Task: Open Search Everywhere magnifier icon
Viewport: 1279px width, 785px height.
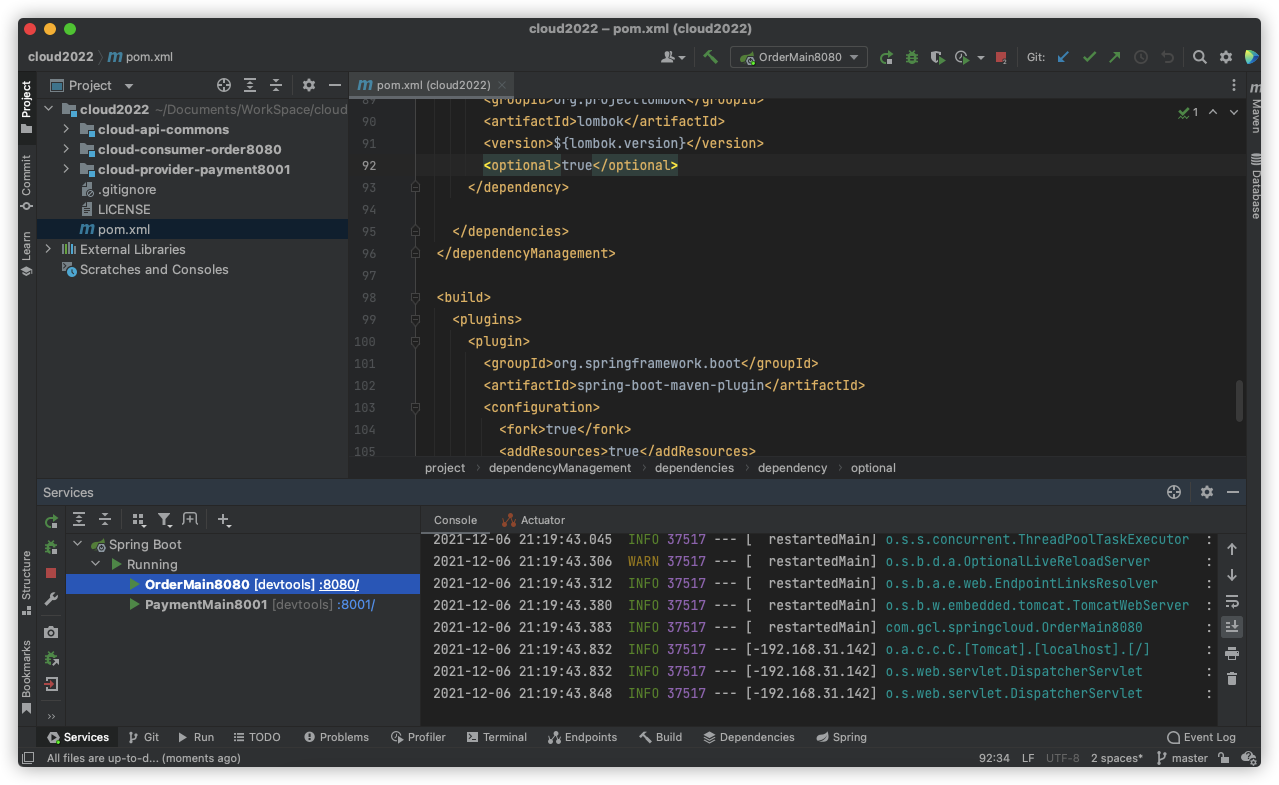Action: point(1200,57)
